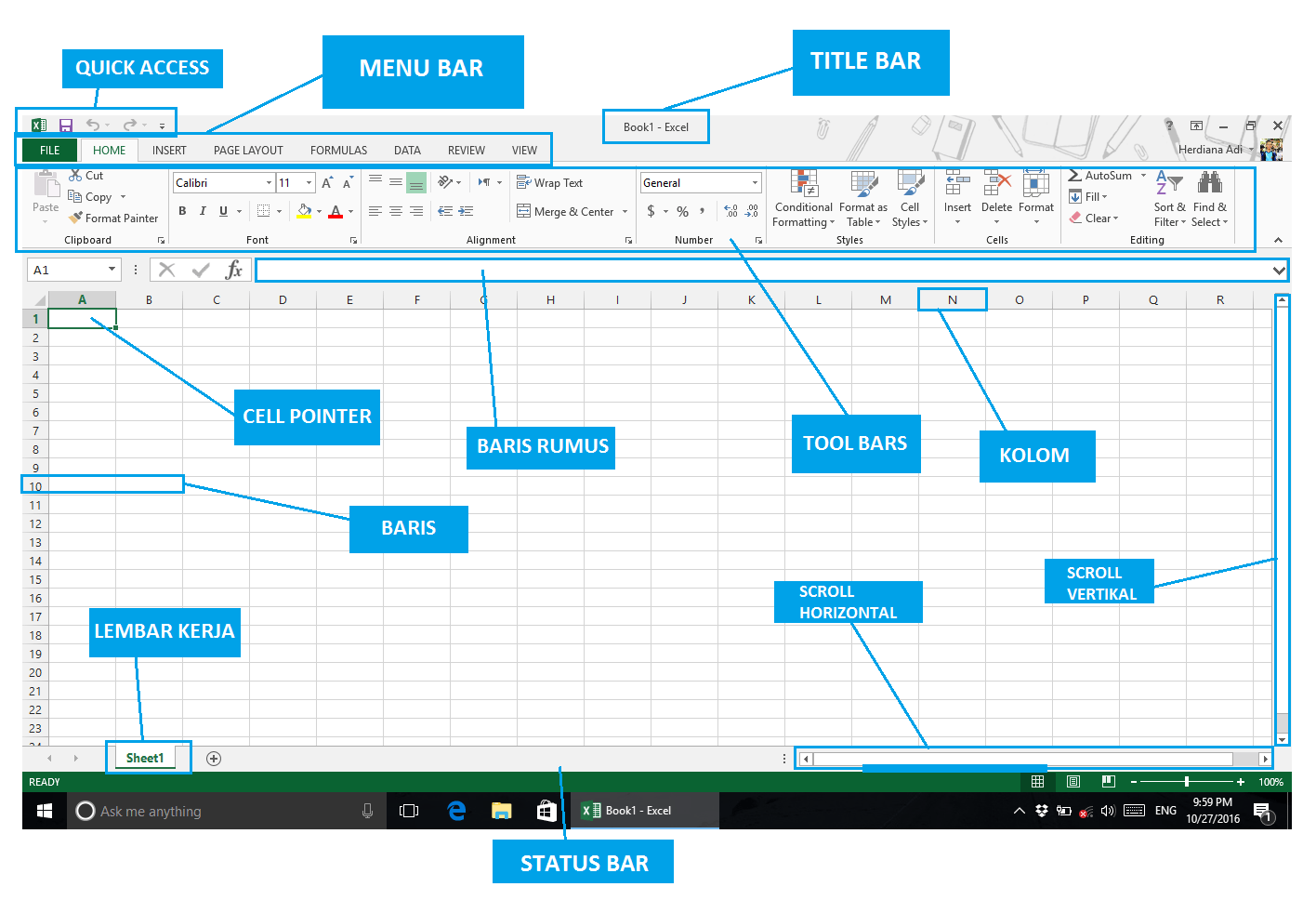
Task: Increase font size with large A
Action: pos(327,183)
